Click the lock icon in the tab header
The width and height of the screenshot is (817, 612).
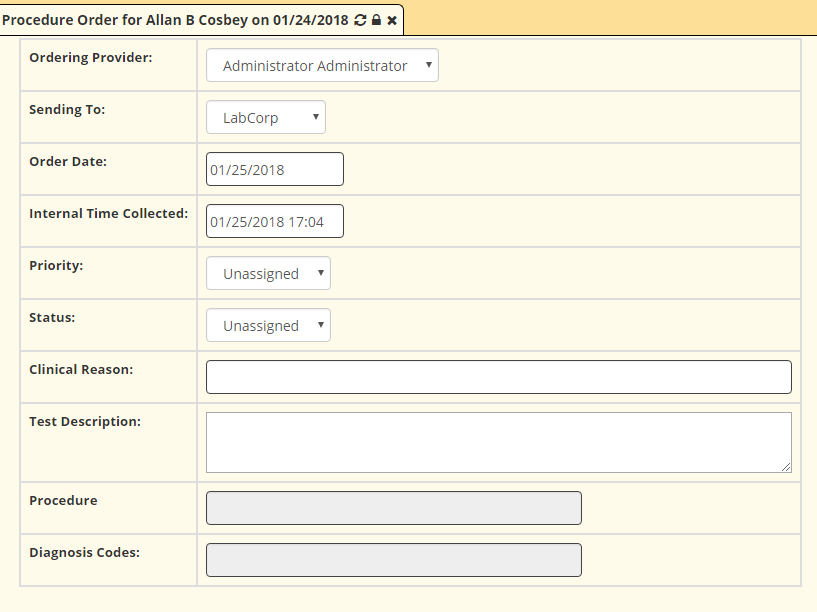(377, 19)
